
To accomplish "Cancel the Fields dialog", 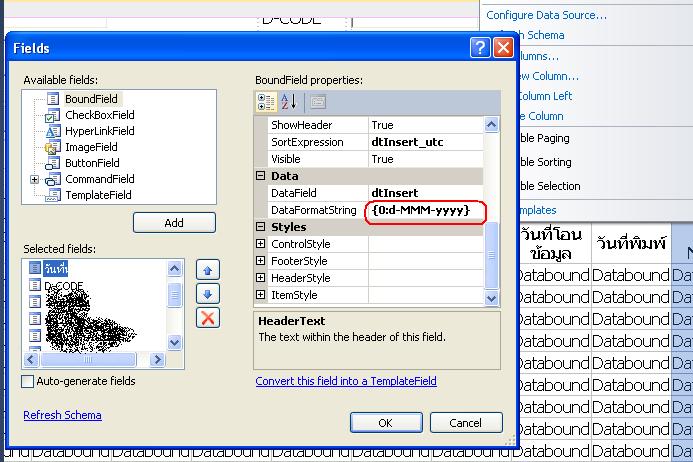I will click(x=466, y=423).
